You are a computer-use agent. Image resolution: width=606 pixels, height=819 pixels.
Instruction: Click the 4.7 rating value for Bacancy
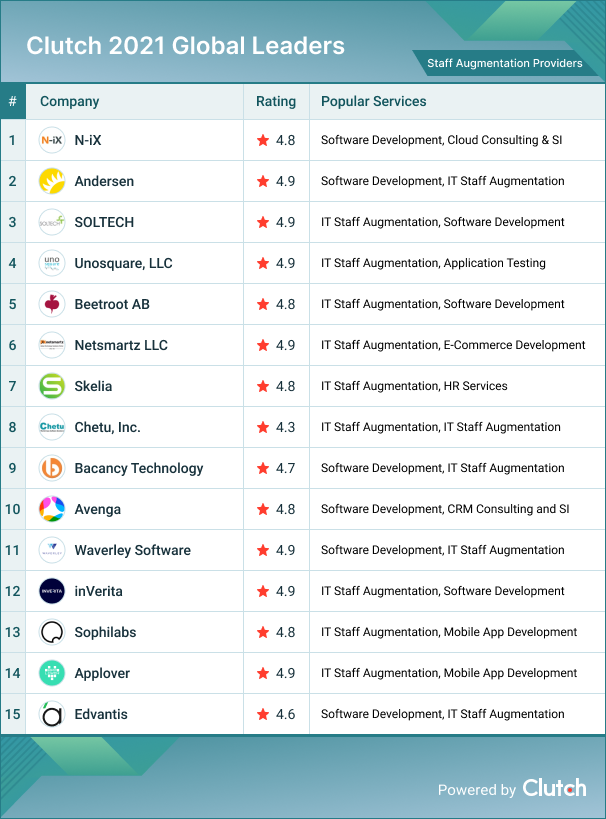[285, 468]
